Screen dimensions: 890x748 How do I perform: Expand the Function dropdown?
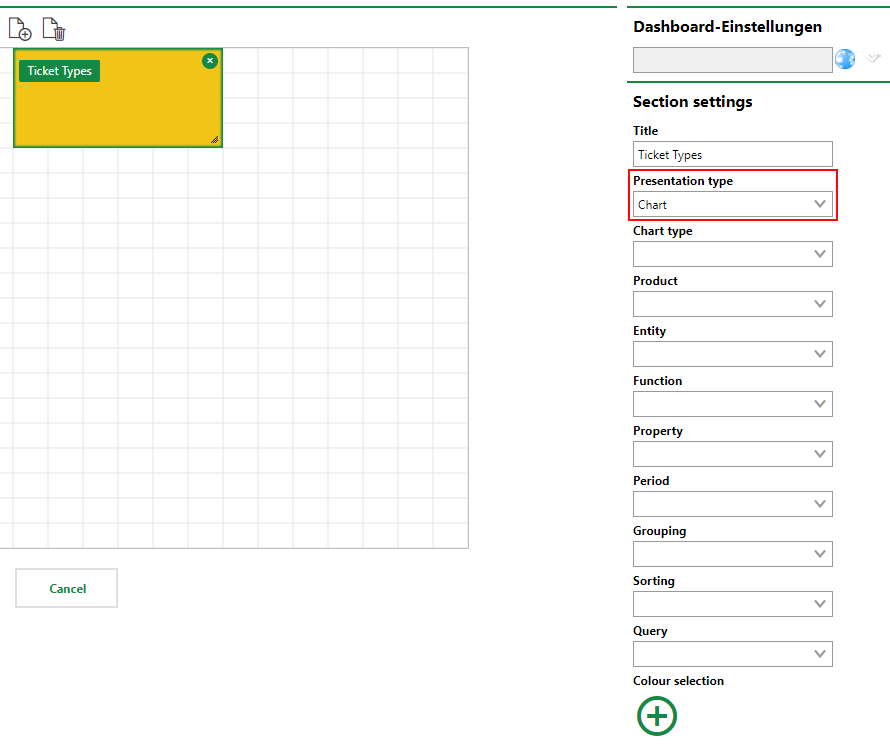[x=732, y=404]
